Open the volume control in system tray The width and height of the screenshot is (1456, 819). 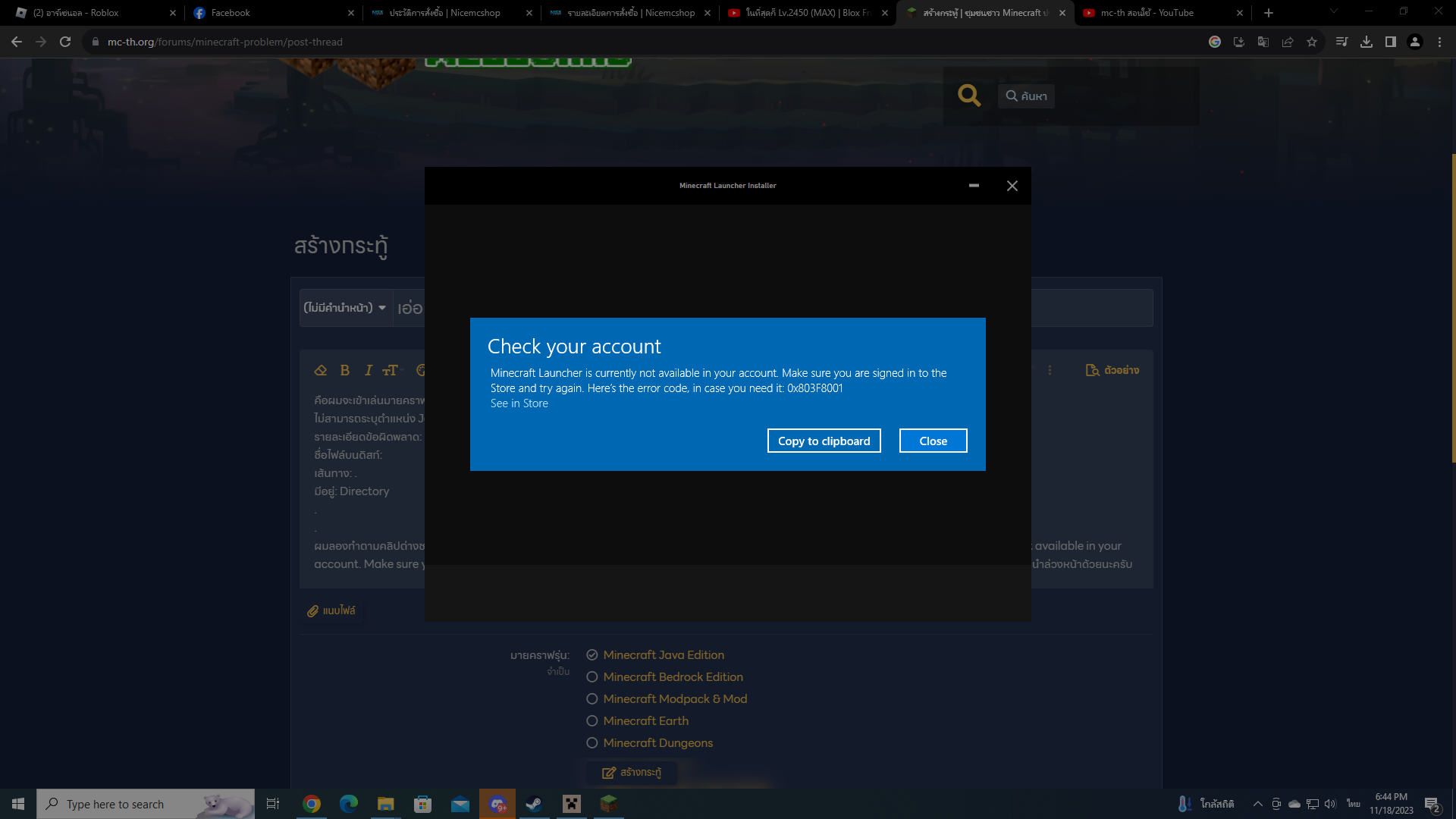(1330, 804)
